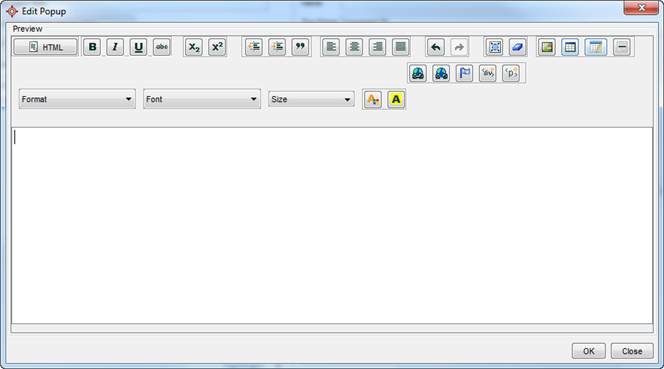664x369 pixels.
Task: Decrease indent with the outdent icon
Action: (254, 47)
